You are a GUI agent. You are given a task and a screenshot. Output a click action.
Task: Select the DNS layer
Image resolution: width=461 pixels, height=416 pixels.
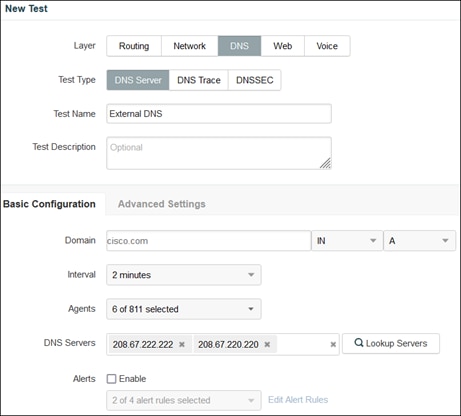pos(239,46)
